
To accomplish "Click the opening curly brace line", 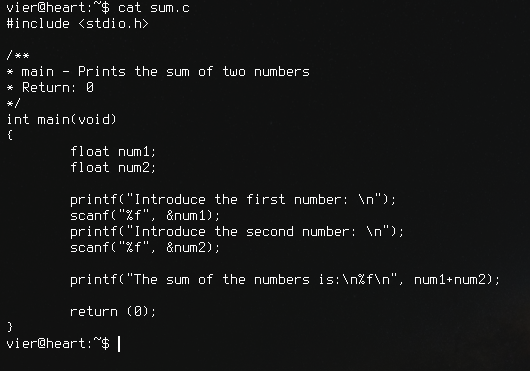I will 10,135.
